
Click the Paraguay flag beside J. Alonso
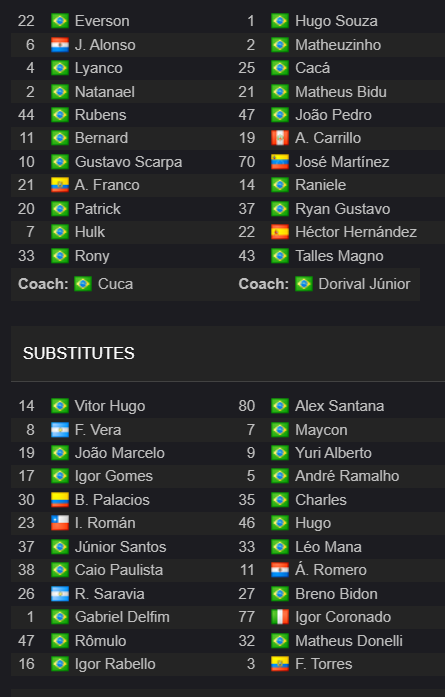point(60,45)
